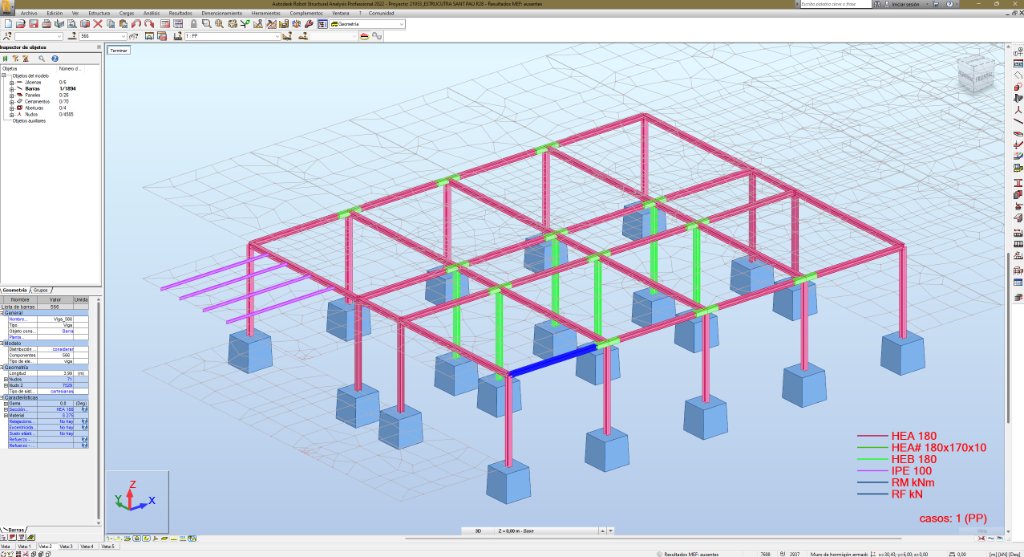Click the I-beam section icon on right toolbar
Viewport: 1024px width, 557px height.
(1017, 183)
